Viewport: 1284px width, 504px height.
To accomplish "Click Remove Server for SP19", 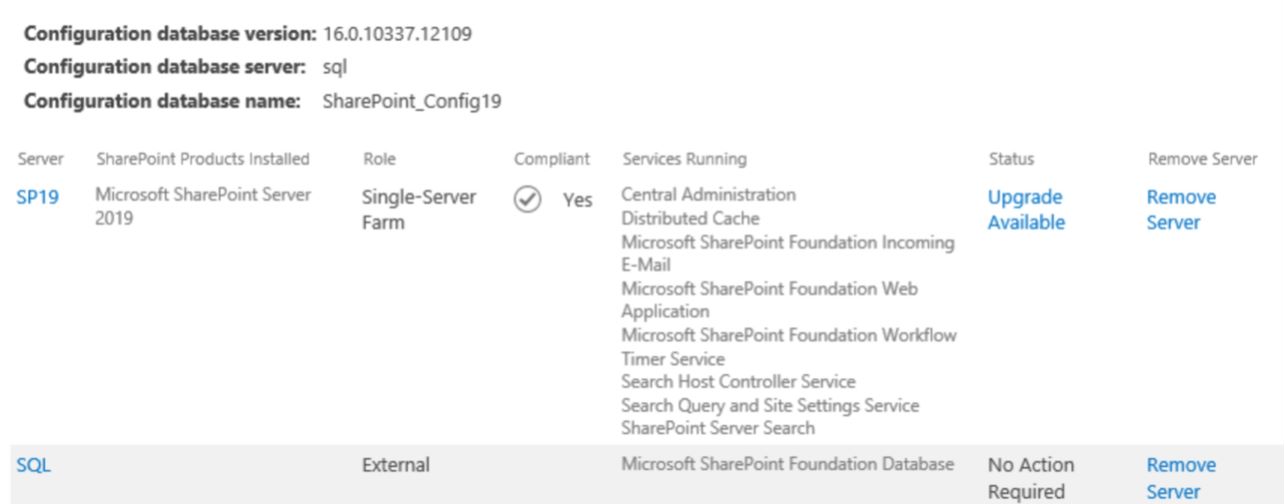I will tap(1181, 210).
